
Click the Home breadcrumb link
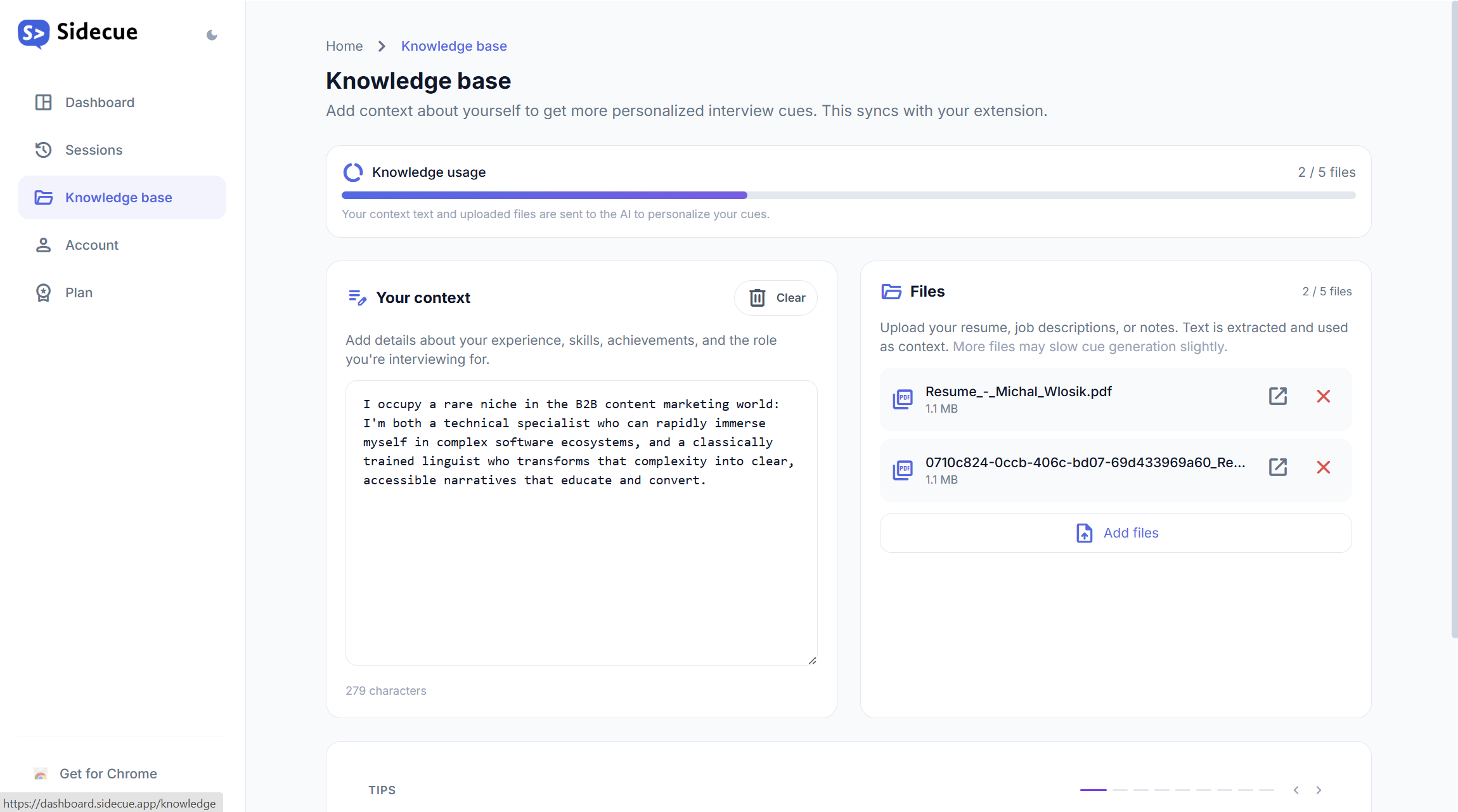(x=344, y=46)
